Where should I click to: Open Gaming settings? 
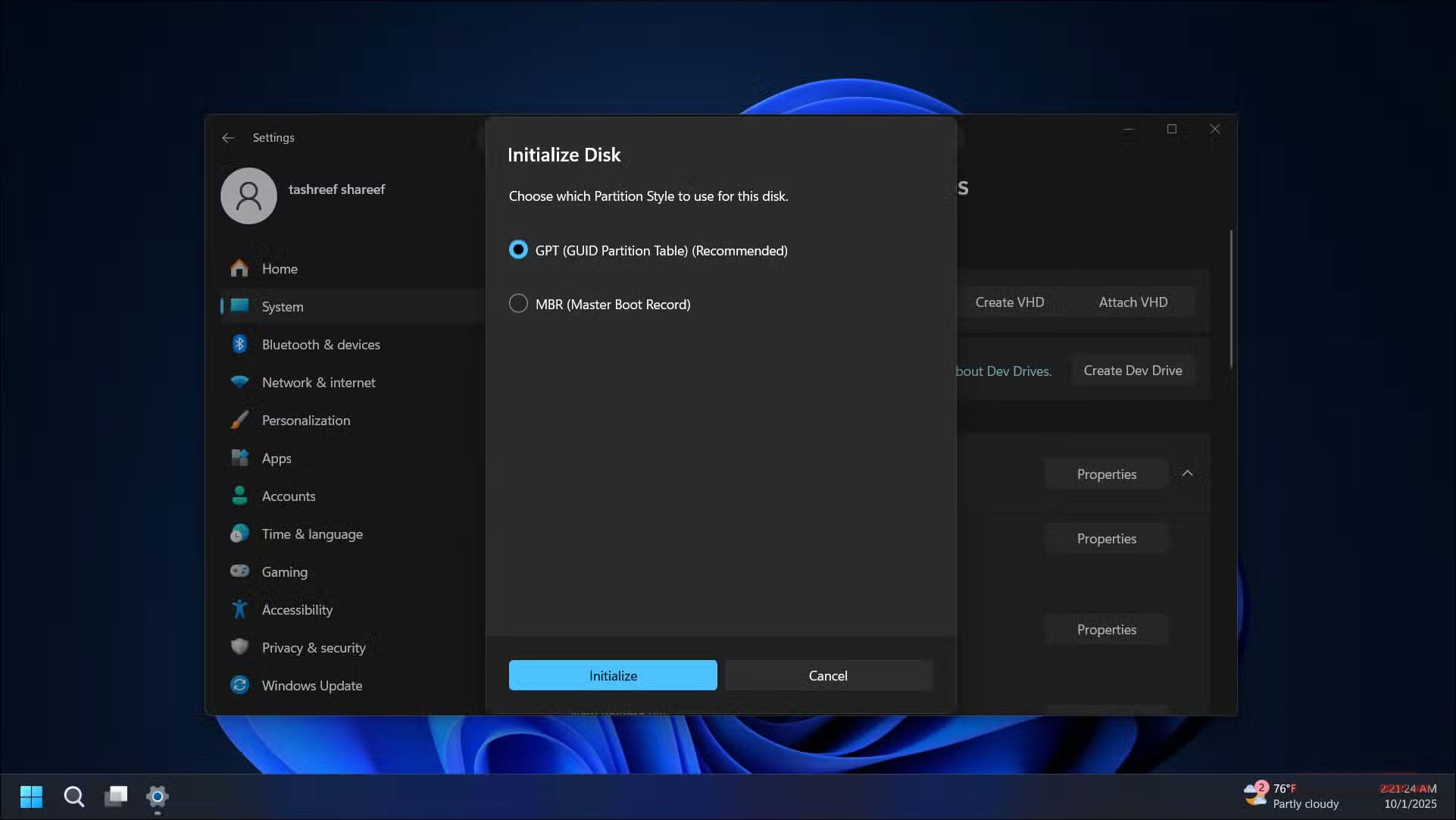pyautogui.click(x=284, y=571)
